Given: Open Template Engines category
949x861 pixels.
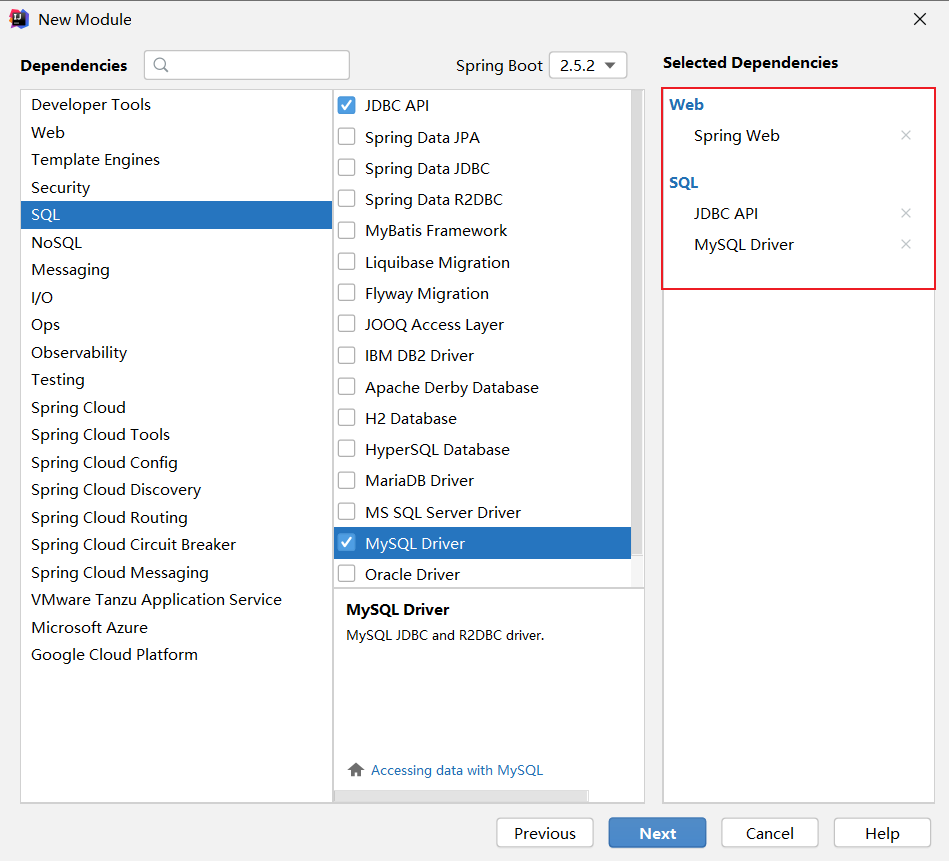Looking at the screenshot, I should pyautogui.click(x=176, y=160).
